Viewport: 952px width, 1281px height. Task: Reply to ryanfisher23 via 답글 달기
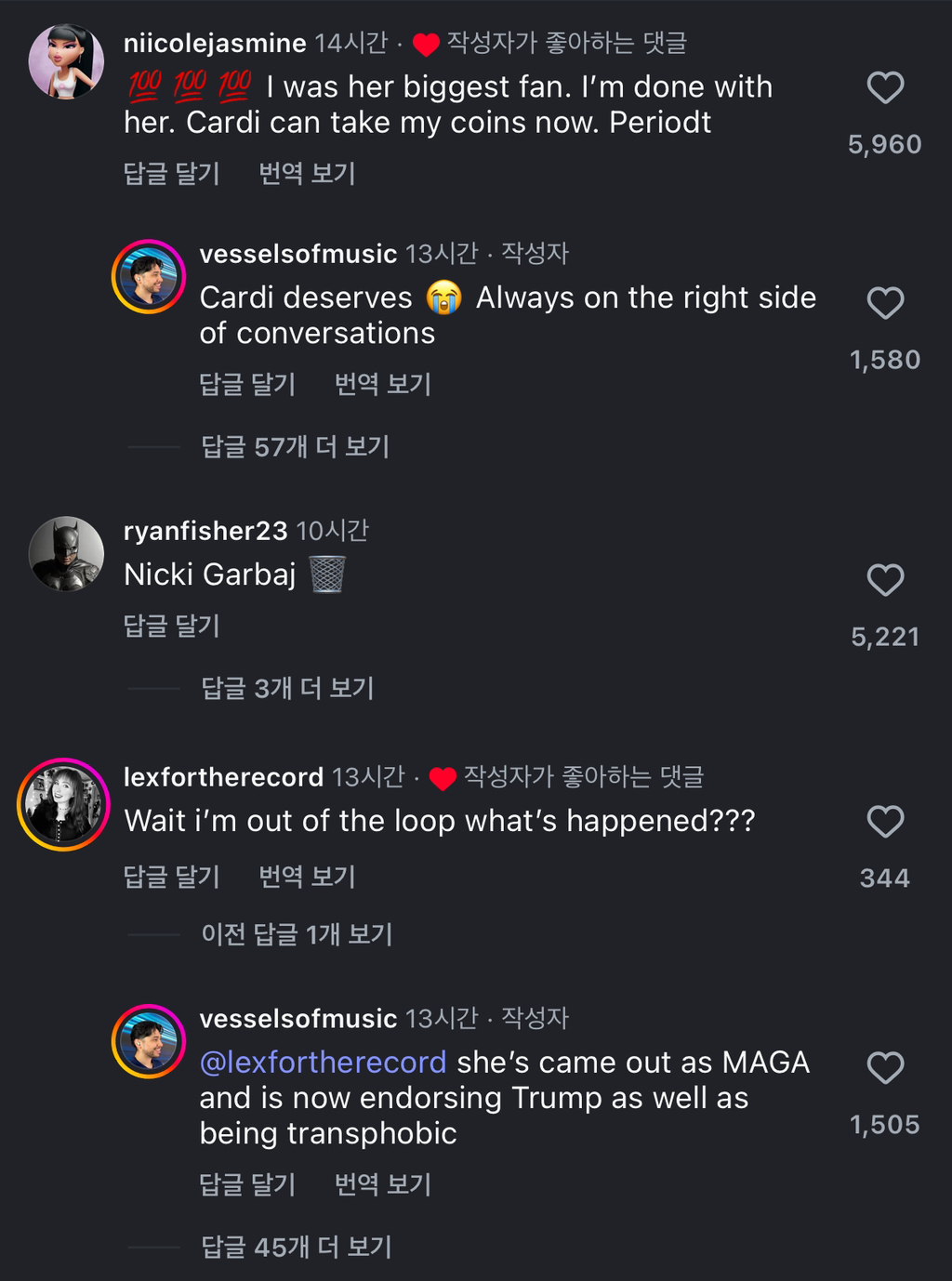172,626
